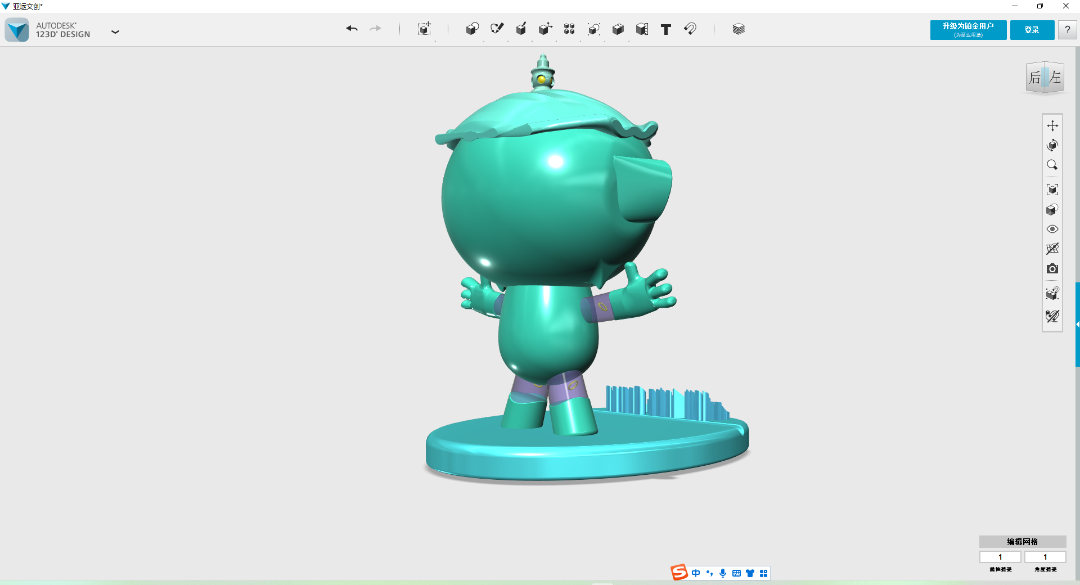Select the Zoom magnifier tool
The image size is (1080, 585).
pos(1052,165)
